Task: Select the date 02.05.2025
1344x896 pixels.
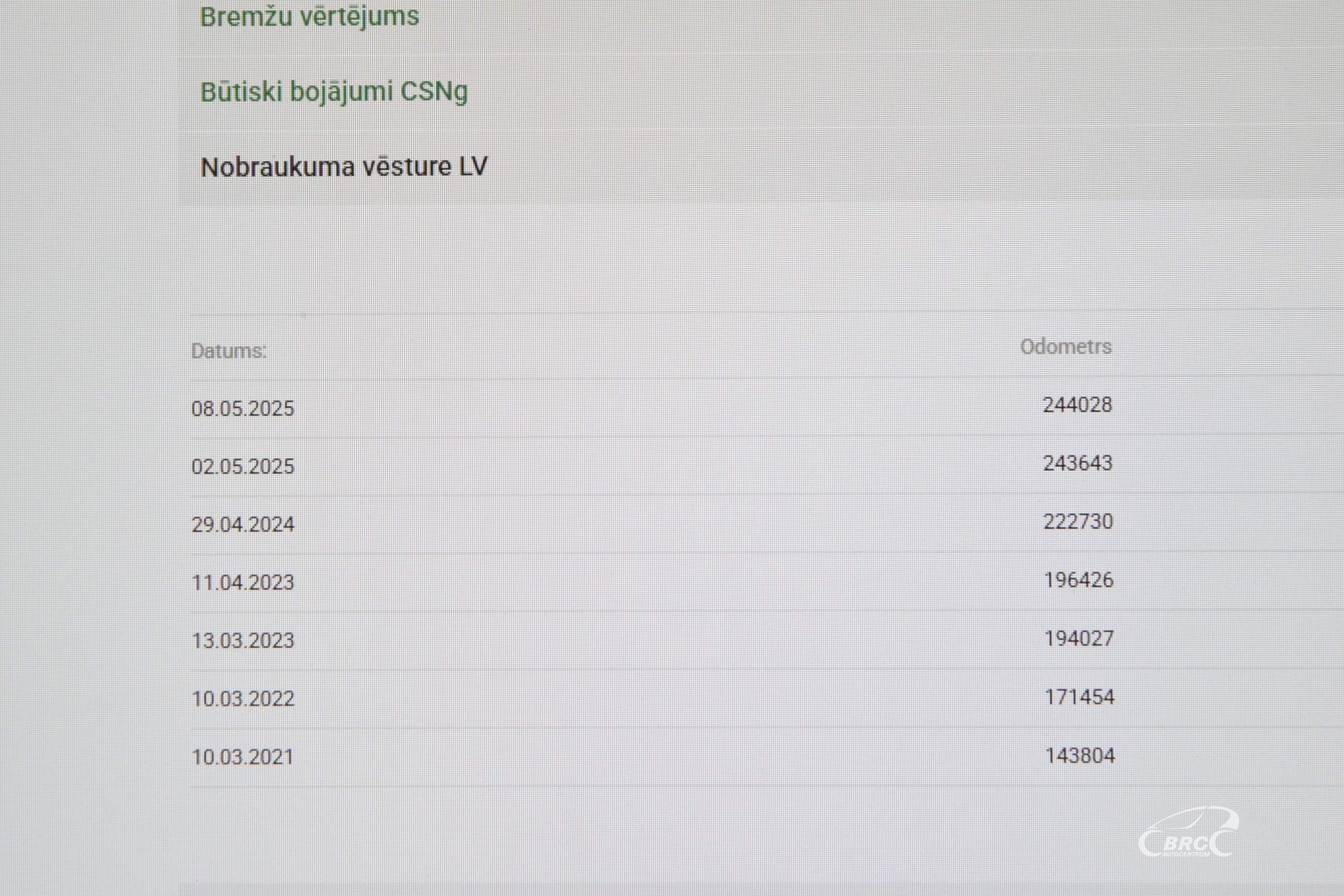Action: pyautogui.click(x=243, y=467)
